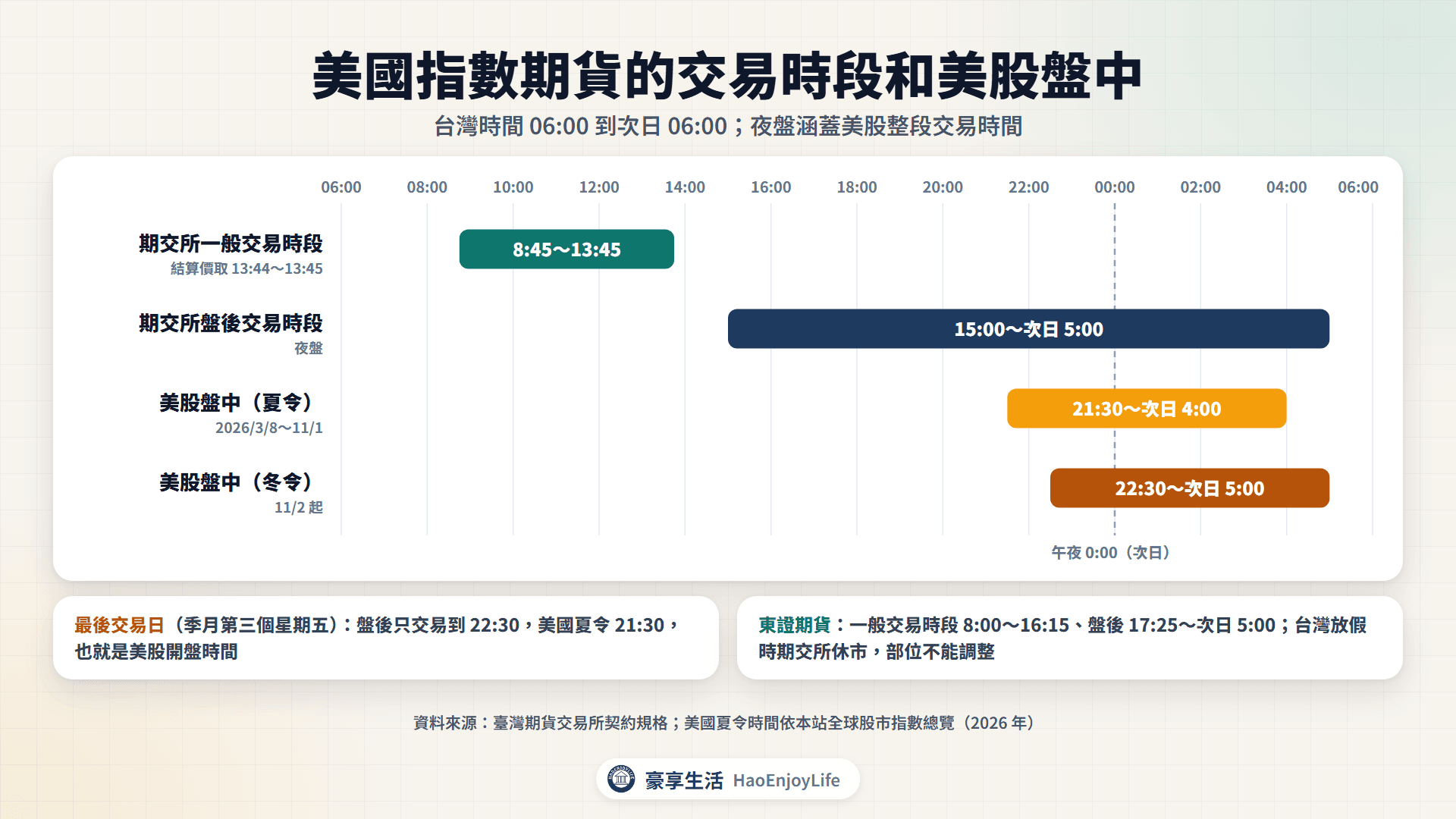
Task: Click the HaoEnjoyLife round logo icon
Action: 621,779
